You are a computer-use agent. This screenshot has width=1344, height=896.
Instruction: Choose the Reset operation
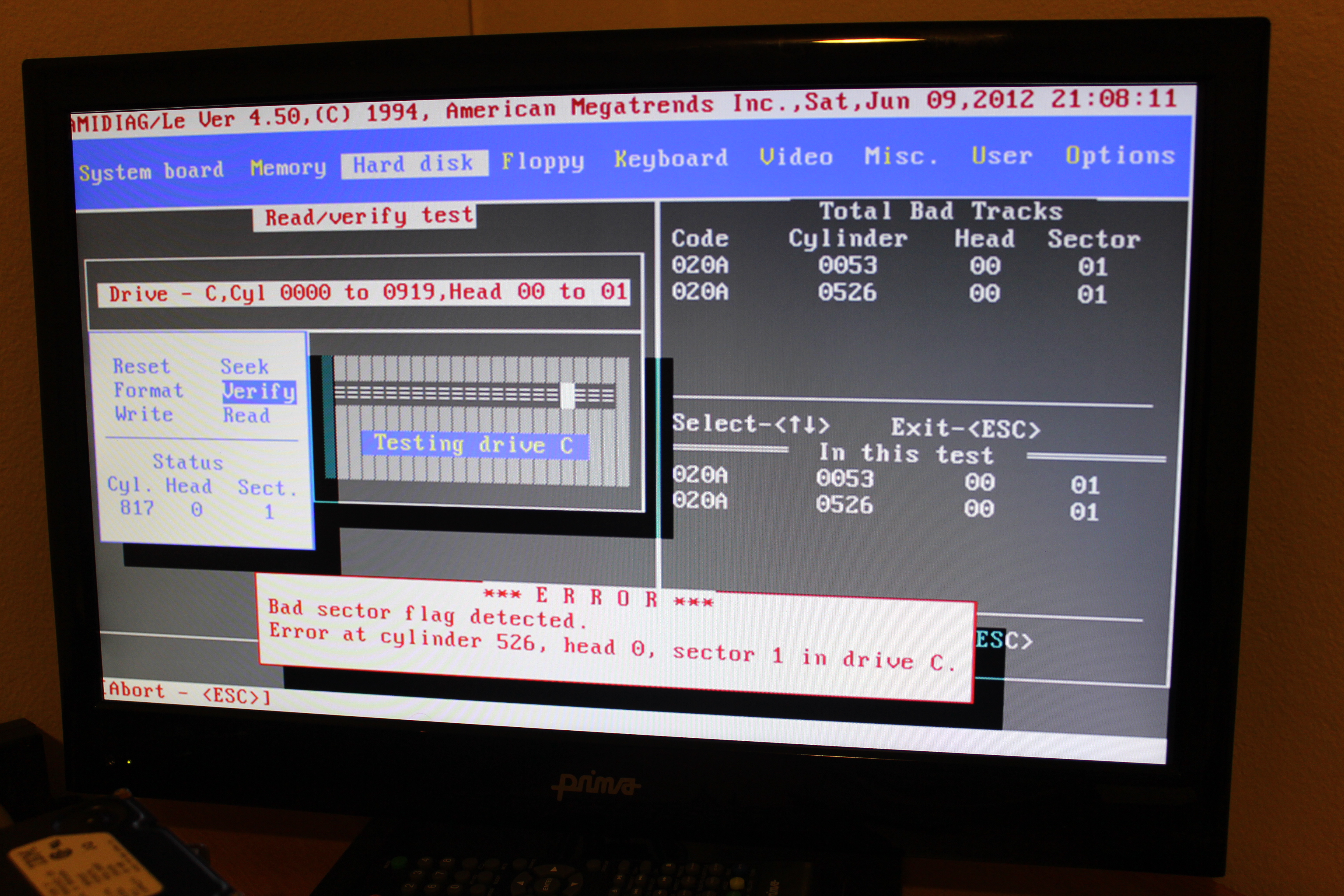(142, 366)
